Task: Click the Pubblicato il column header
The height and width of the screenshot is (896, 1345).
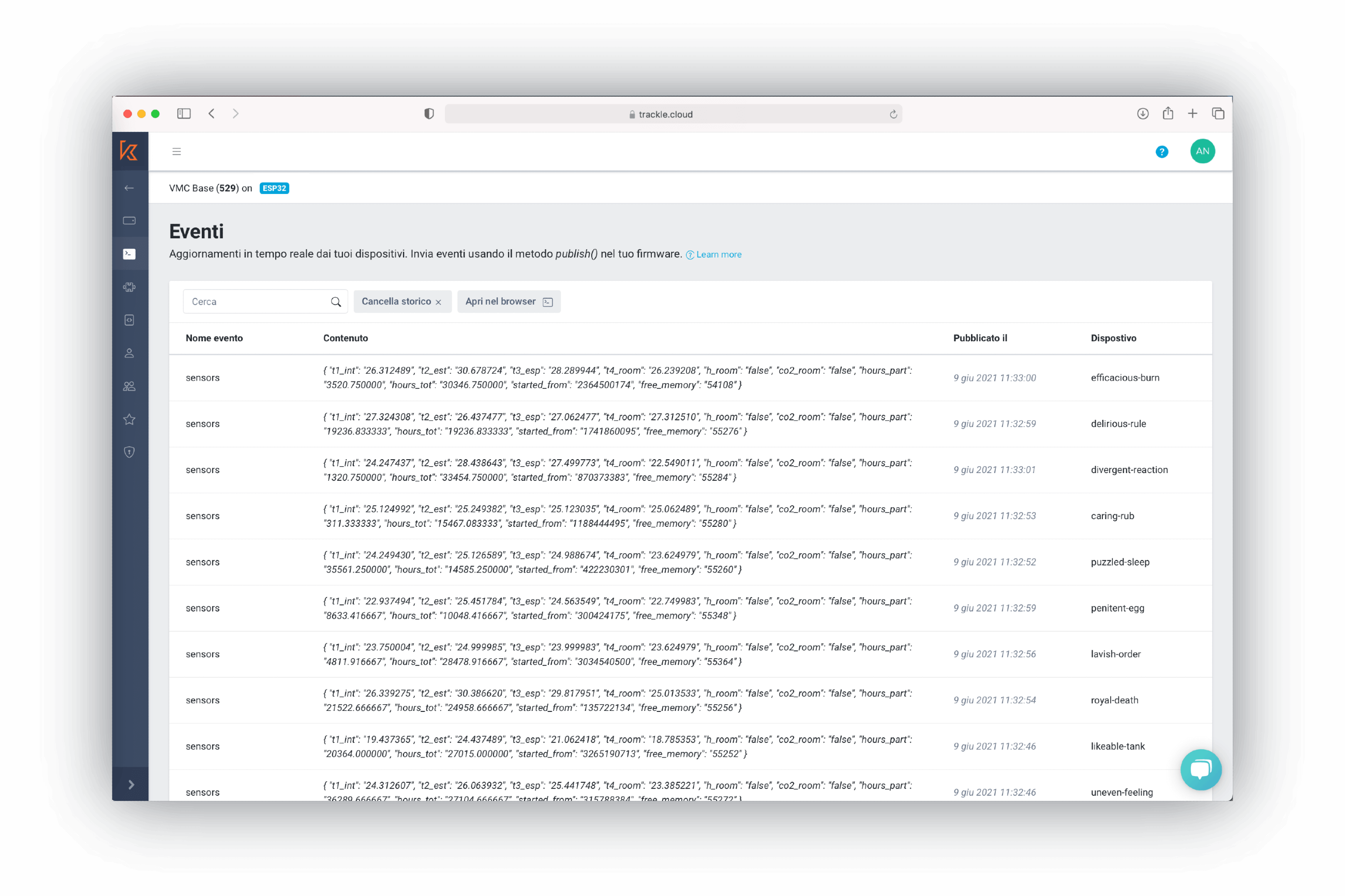Action: point(980,338)
